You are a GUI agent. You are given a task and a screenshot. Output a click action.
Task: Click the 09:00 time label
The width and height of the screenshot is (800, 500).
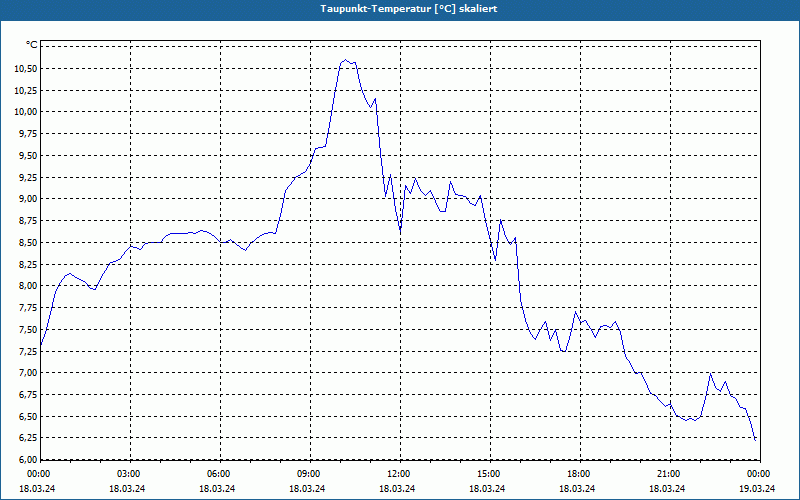(309, 474)
